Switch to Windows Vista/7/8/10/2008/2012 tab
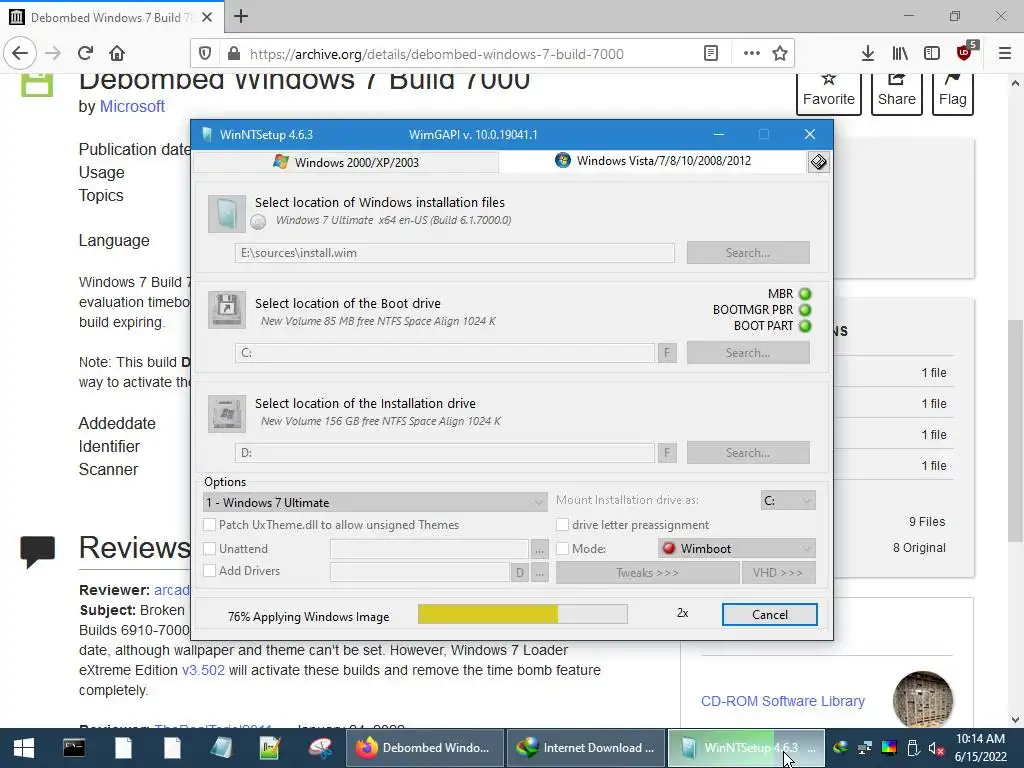The image size is (1024, 768). pyautogui.click(x=653, y=161)
